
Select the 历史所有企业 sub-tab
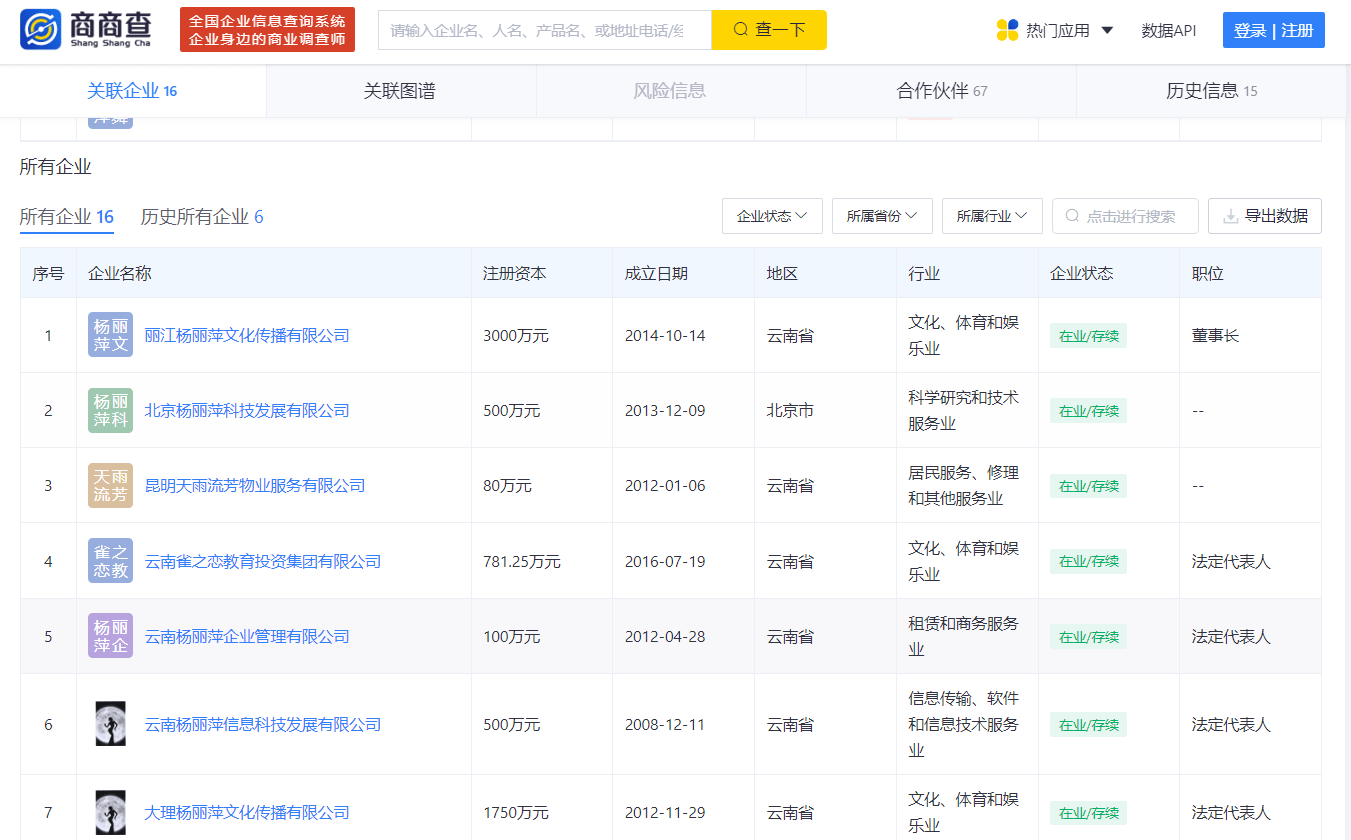[202, 217]
